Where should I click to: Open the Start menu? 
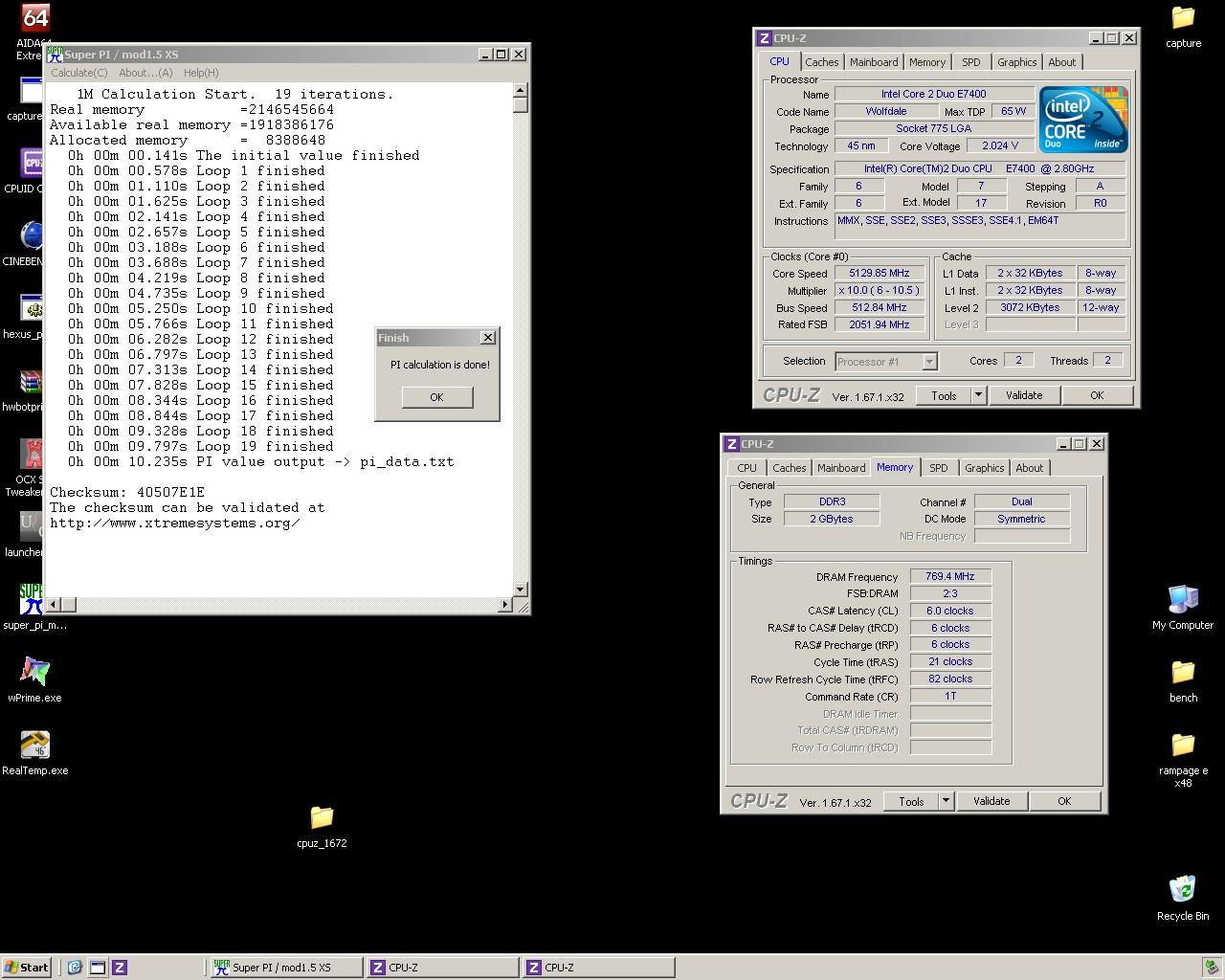26,968
